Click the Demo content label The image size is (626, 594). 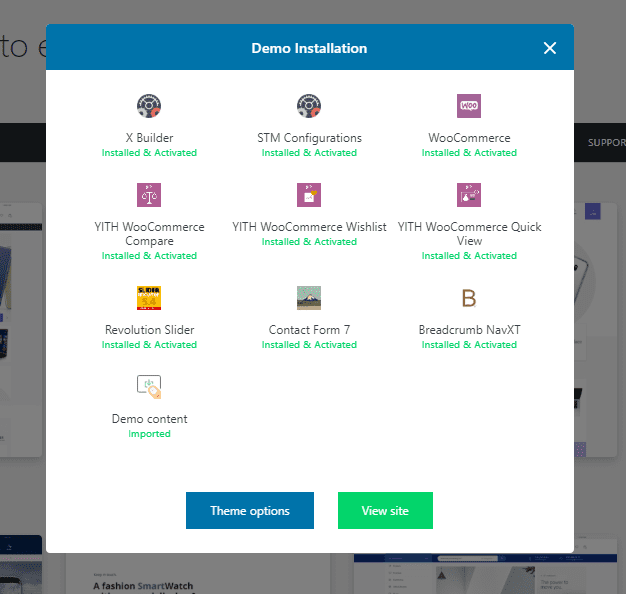149,419
